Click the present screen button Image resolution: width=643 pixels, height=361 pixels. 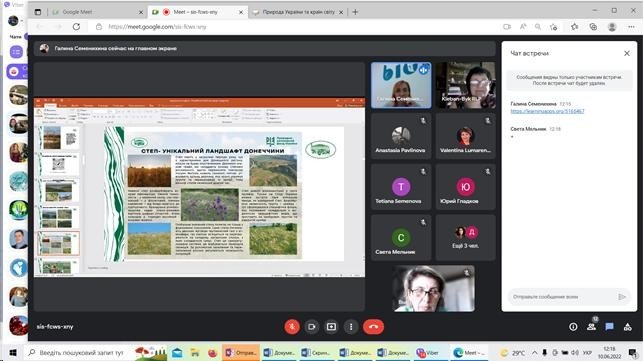tap(331, 327)
